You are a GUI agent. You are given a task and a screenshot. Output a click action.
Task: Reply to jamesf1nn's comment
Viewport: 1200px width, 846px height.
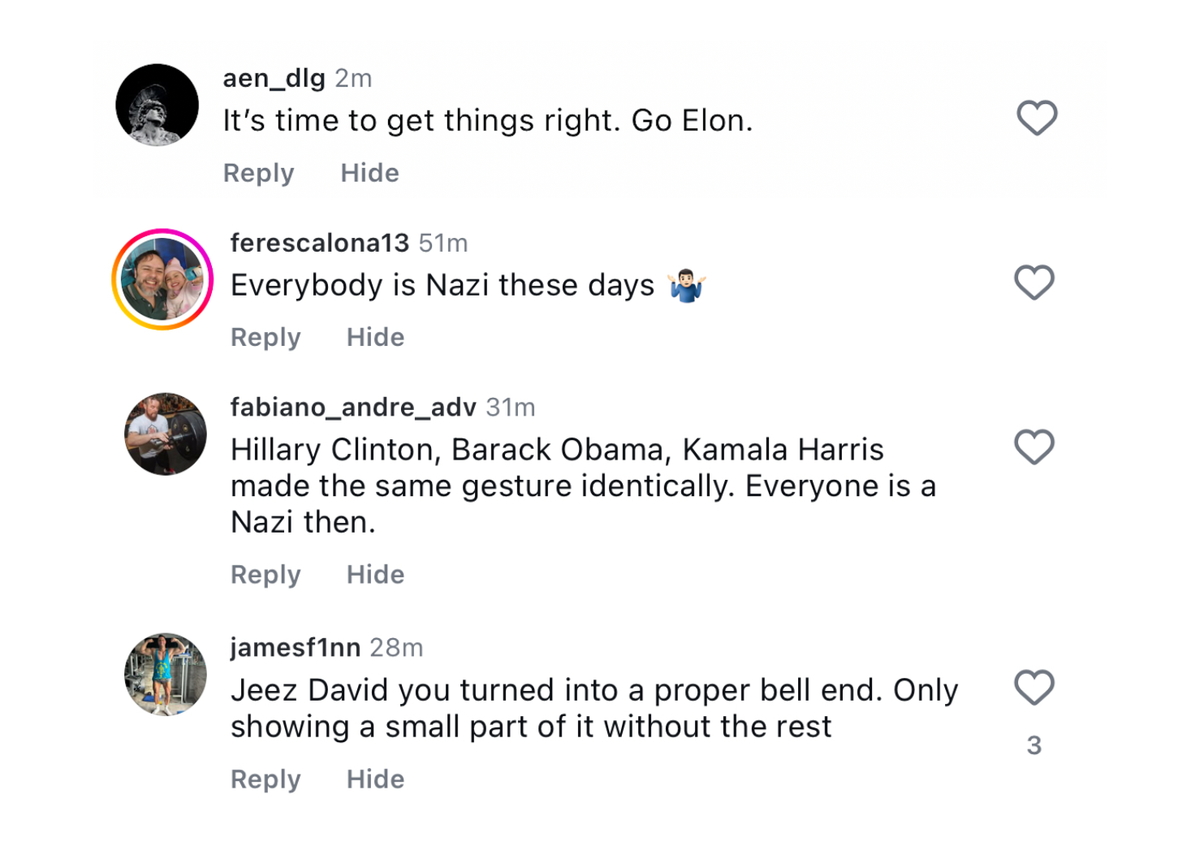265,779
